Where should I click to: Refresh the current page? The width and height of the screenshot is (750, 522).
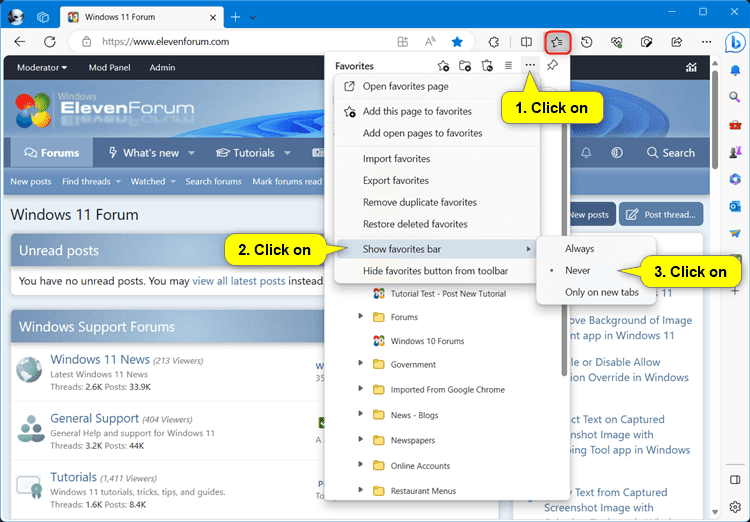(x=50, y=42)
